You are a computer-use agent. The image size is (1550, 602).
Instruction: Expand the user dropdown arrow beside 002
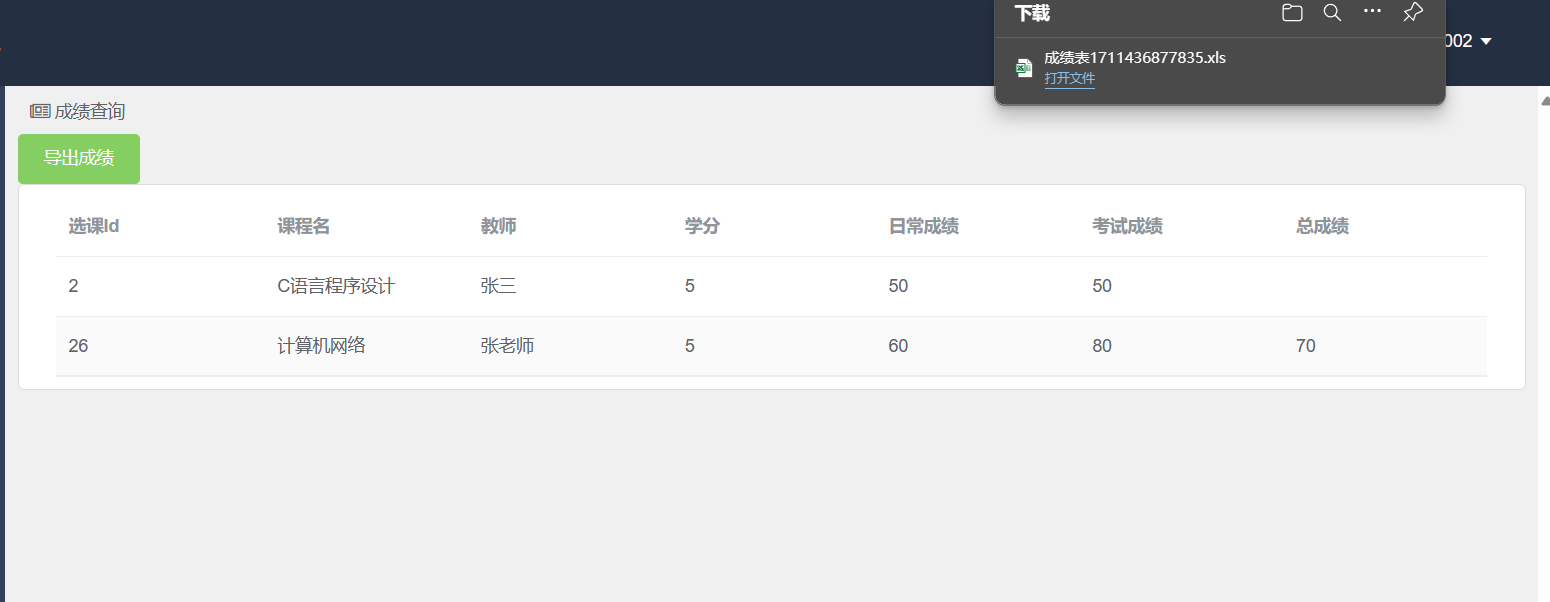click(1486, 41)
